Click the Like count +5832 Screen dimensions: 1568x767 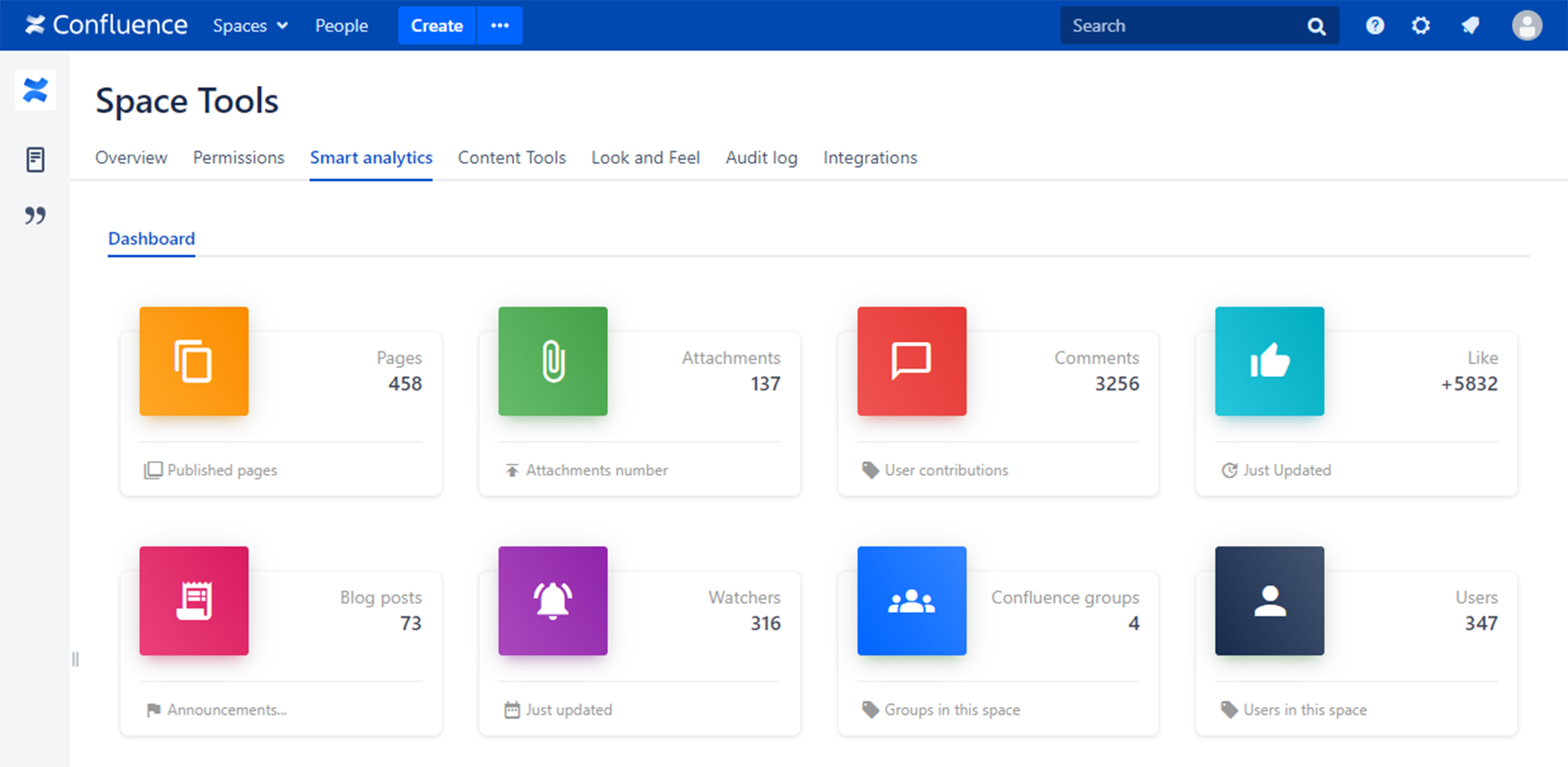click(1469, 383)
